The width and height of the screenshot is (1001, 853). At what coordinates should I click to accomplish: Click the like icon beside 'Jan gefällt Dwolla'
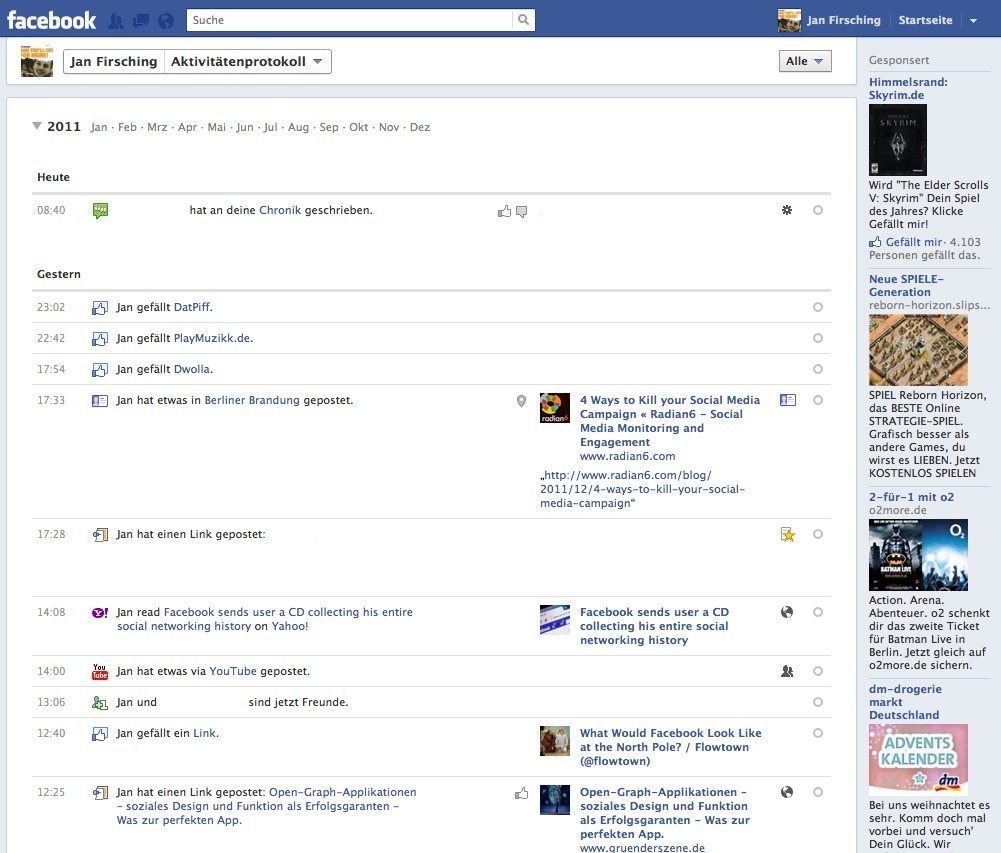[x=100, y=370]
